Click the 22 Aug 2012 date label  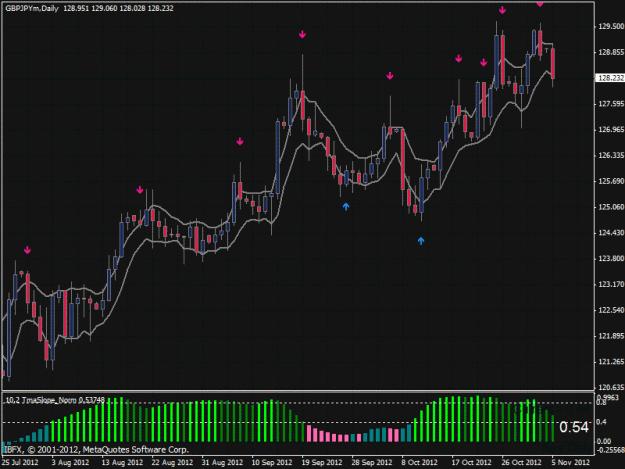pos(172,463)
